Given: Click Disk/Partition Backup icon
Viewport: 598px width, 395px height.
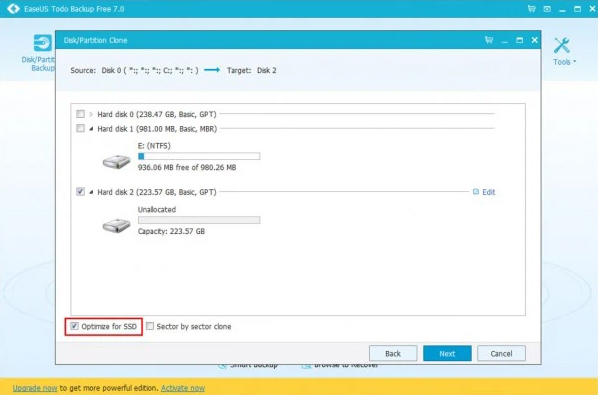Looking at the screenshot, I should (43, 43).
